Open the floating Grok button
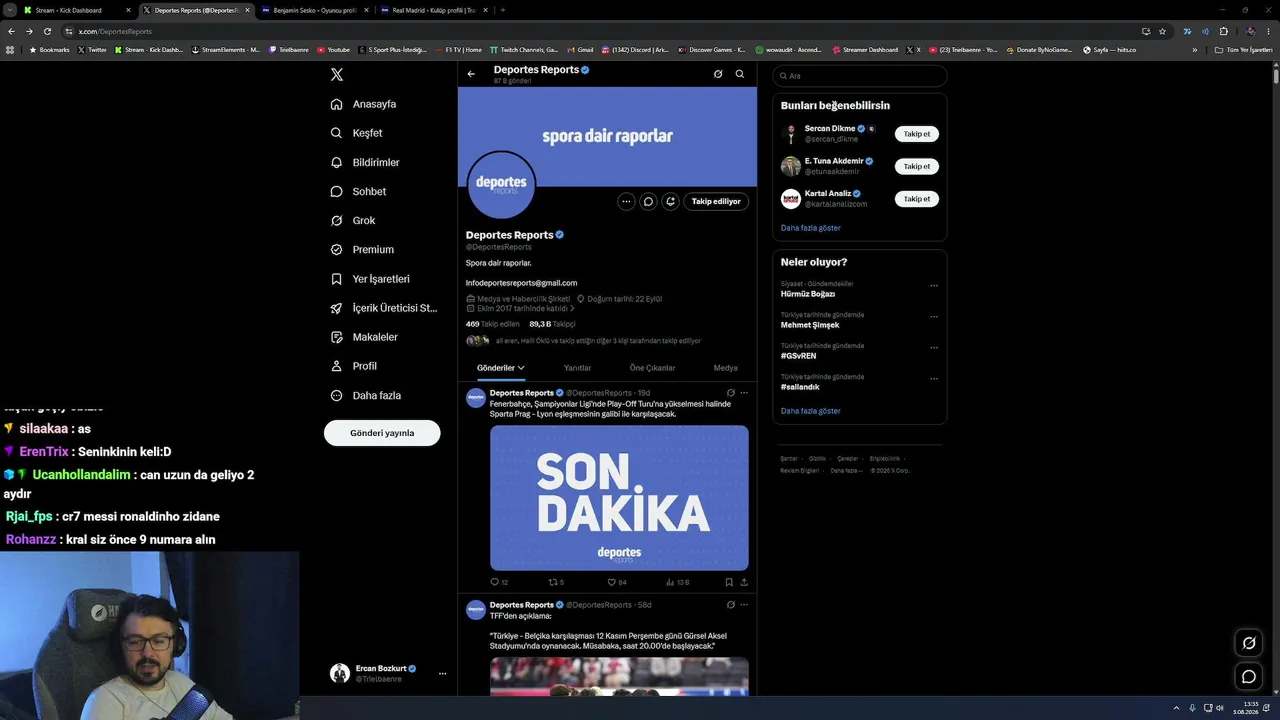 tap(1249, 643)
